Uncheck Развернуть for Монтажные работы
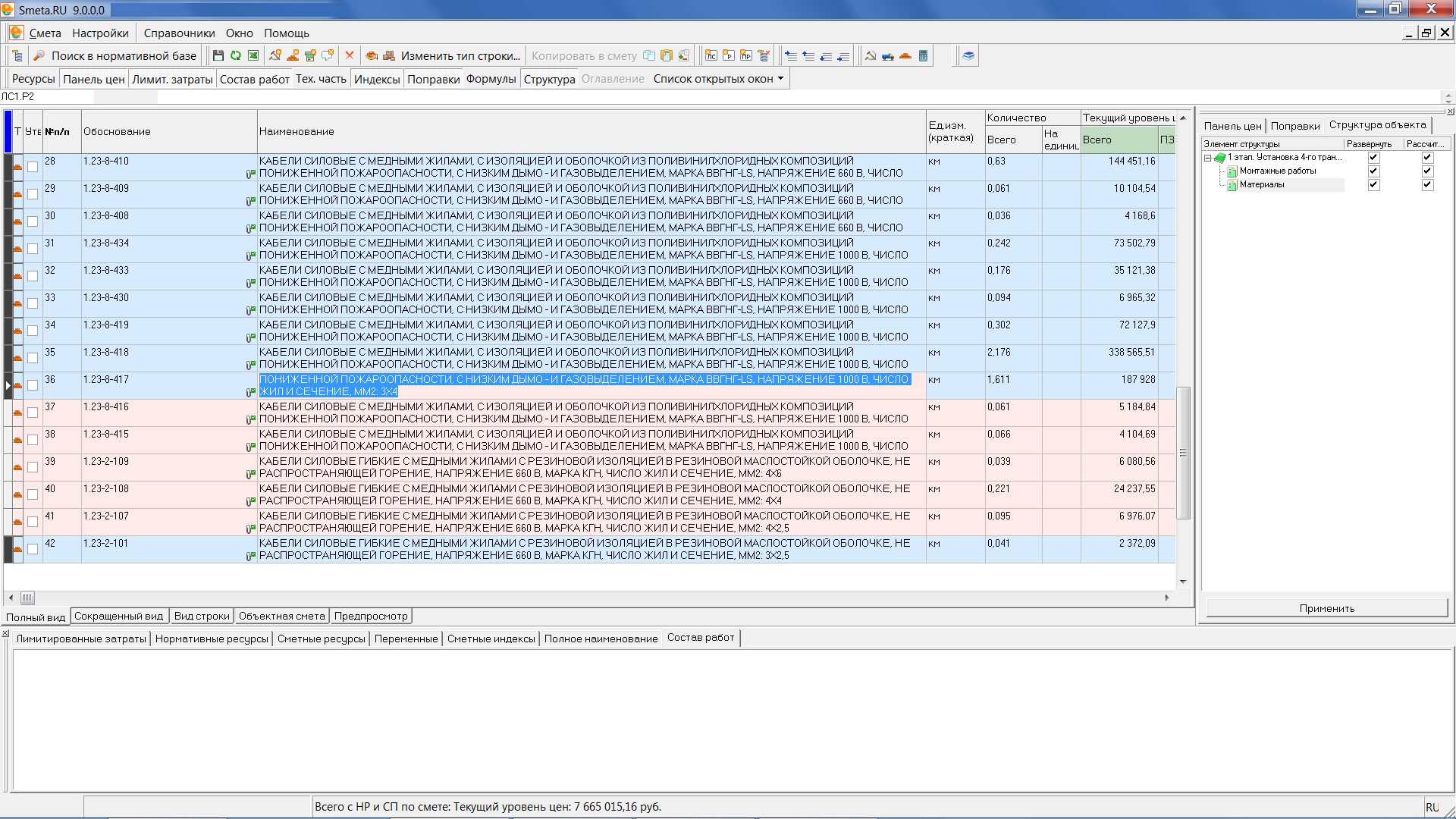The width and height of the screenshot is (1456, 819). tap(1373, 171)
